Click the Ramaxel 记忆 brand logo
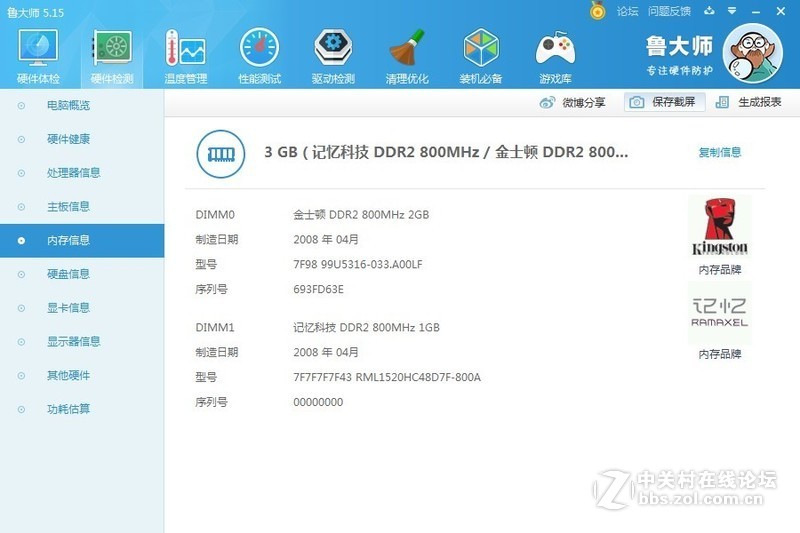800x533 pixels. (719, 312)
